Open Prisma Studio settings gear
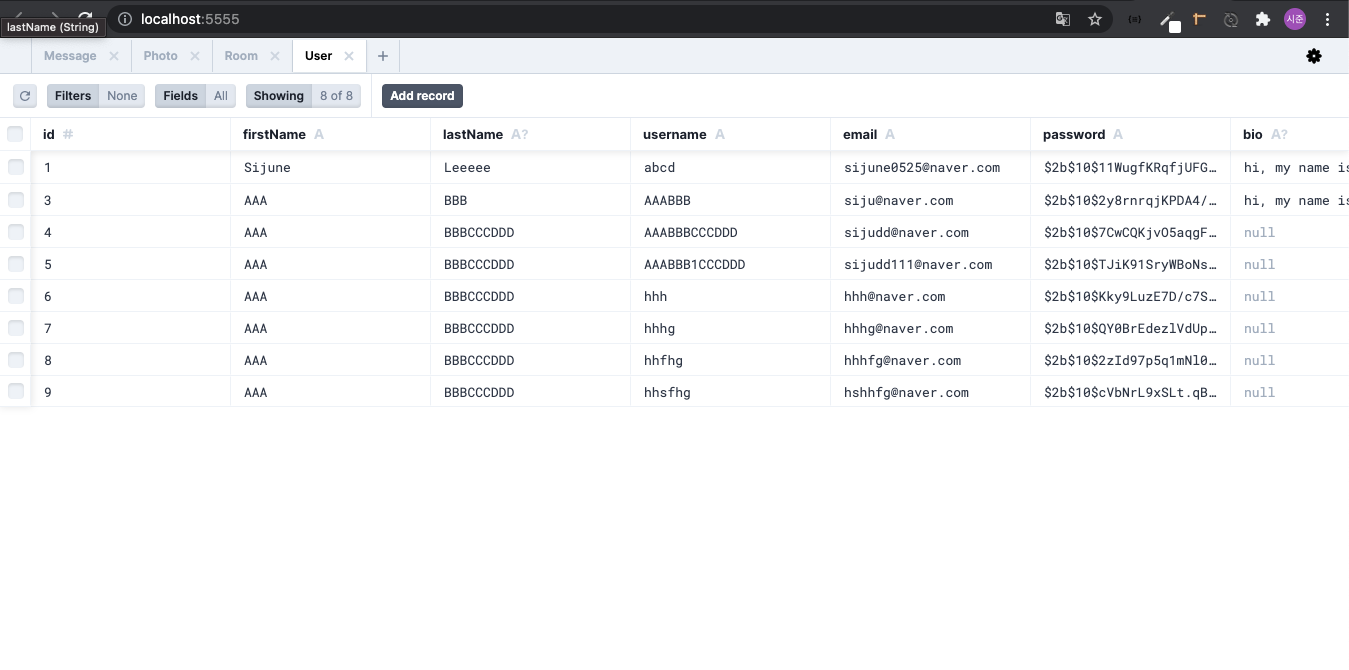Image resolution: width=1349 pixels, height=670 pixels. 1314,56
